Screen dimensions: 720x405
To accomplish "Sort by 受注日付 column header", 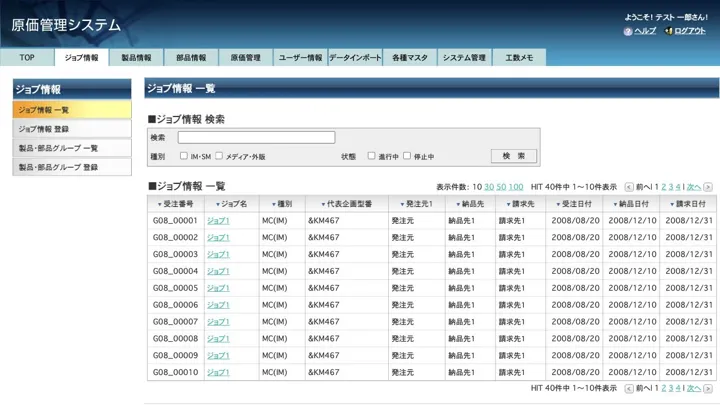I will coord(574,204).
